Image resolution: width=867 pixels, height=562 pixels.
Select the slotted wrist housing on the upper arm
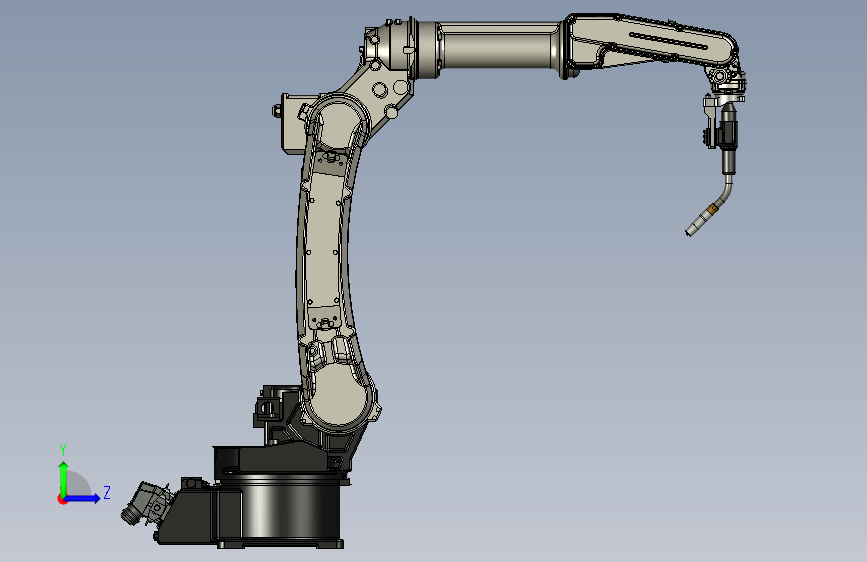coord(652,41)
